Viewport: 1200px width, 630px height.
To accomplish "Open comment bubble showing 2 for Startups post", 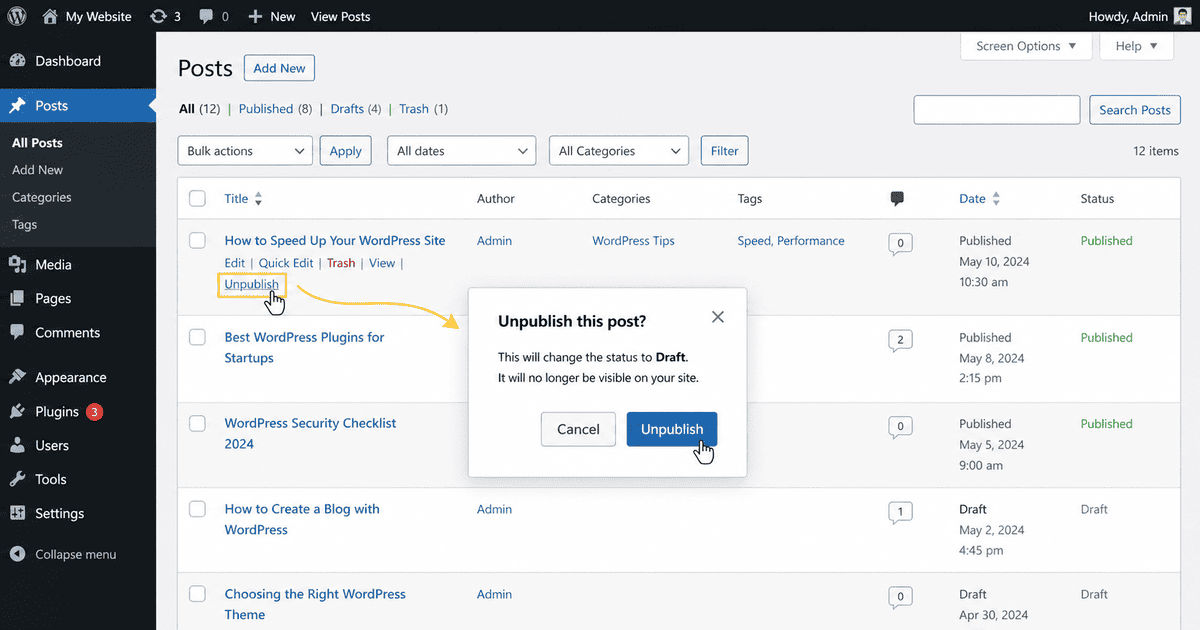I will click(900, 341).
